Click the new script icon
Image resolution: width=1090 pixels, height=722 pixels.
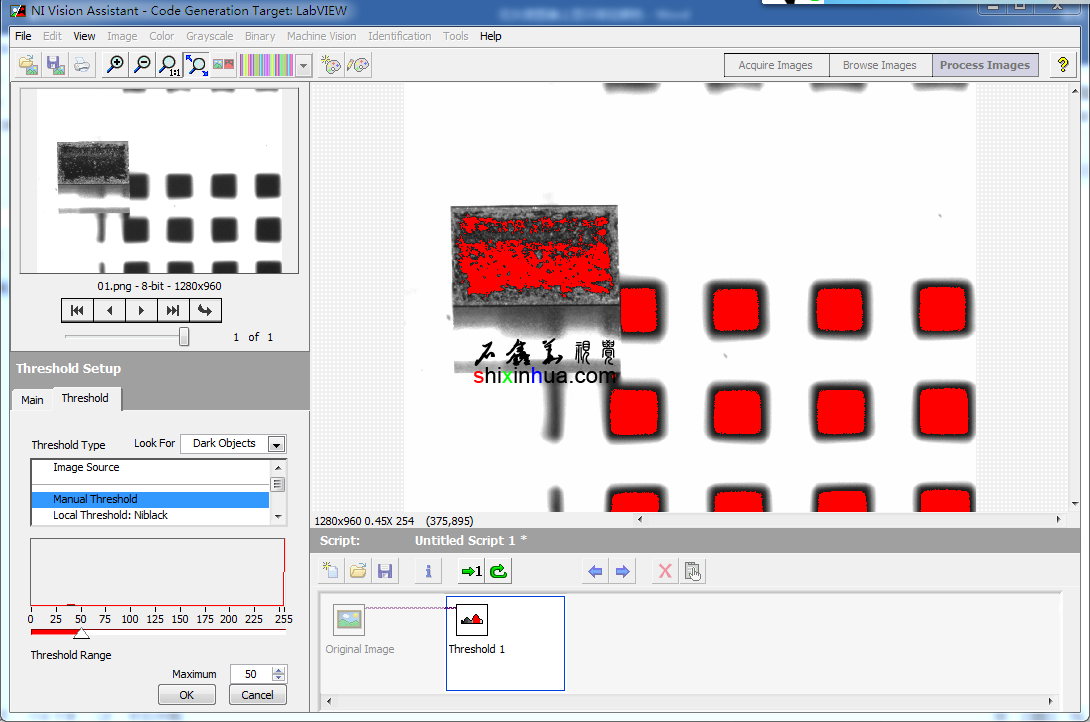coord(331,571)
